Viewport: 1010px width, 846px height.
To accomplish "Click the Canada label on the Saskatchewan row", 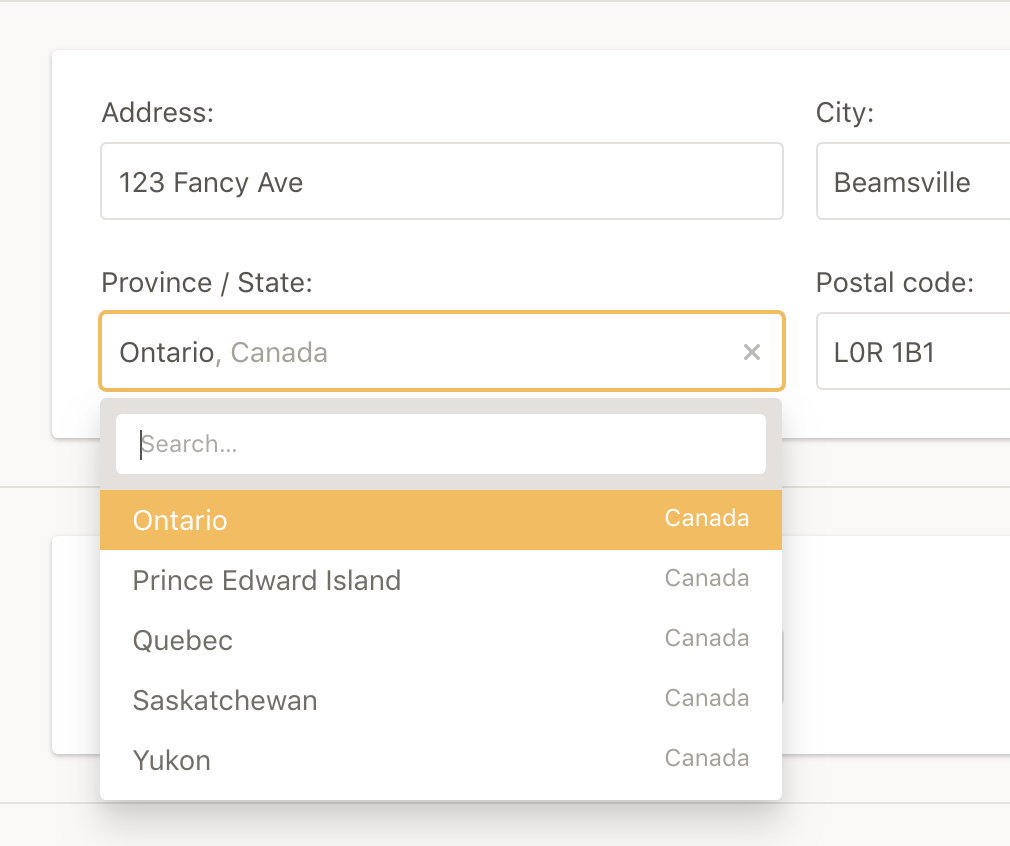I will tap(707, 698).
